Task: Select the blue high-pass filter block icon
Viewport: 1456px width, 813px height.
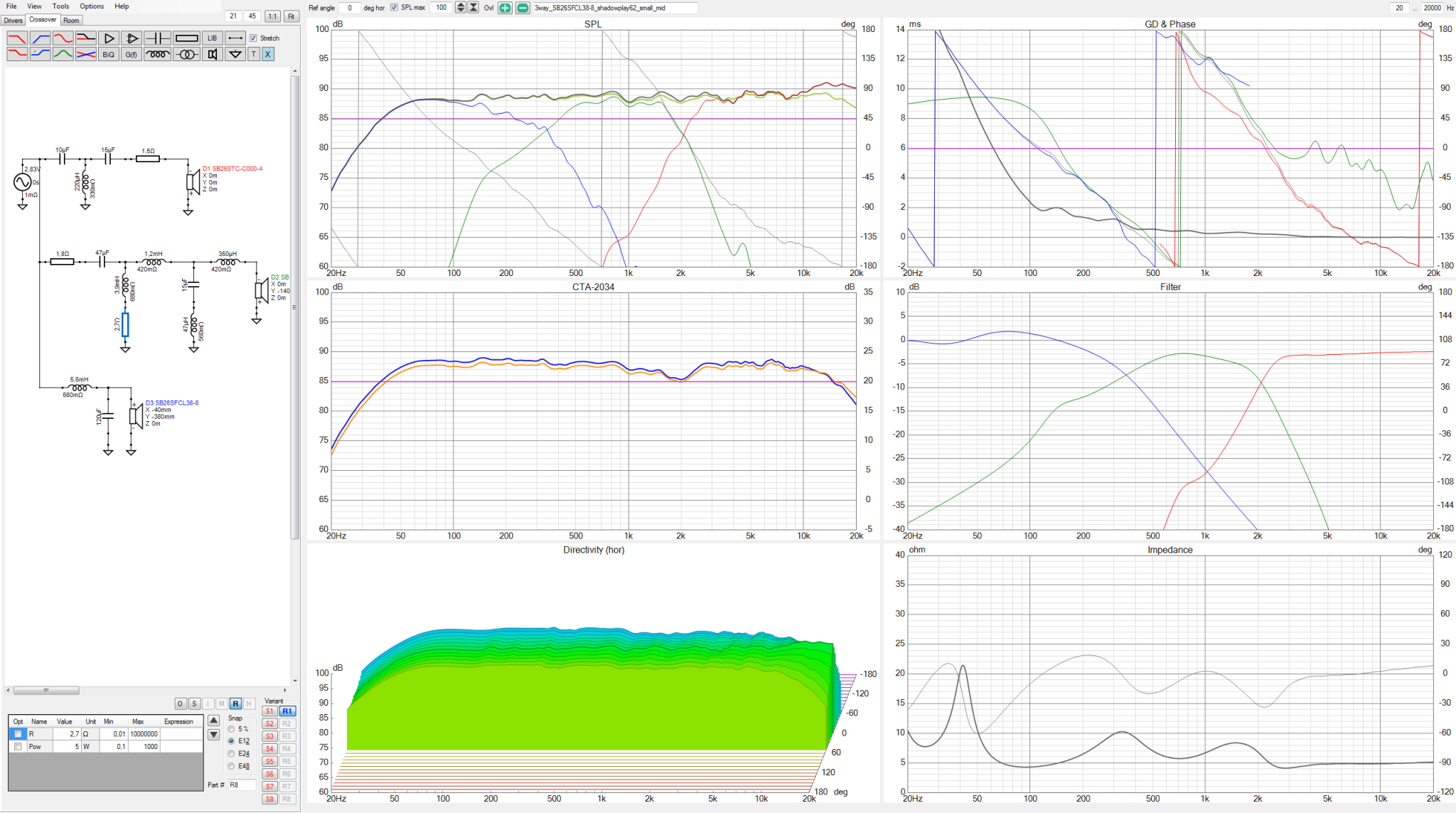Action: click(x=40, y=38)
